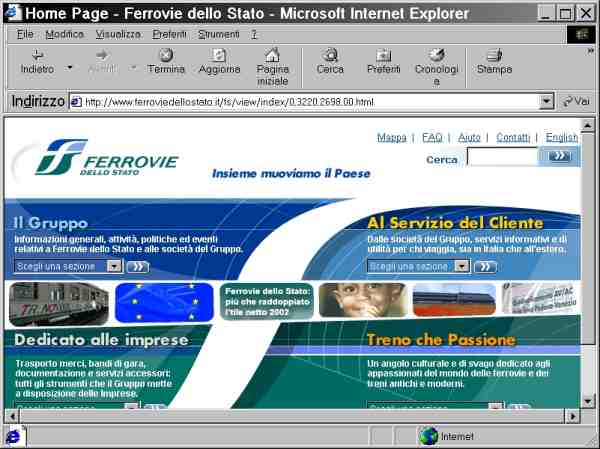Screen dimensions: 600x449
Task: Open the File menu
Action: point(25,34)
